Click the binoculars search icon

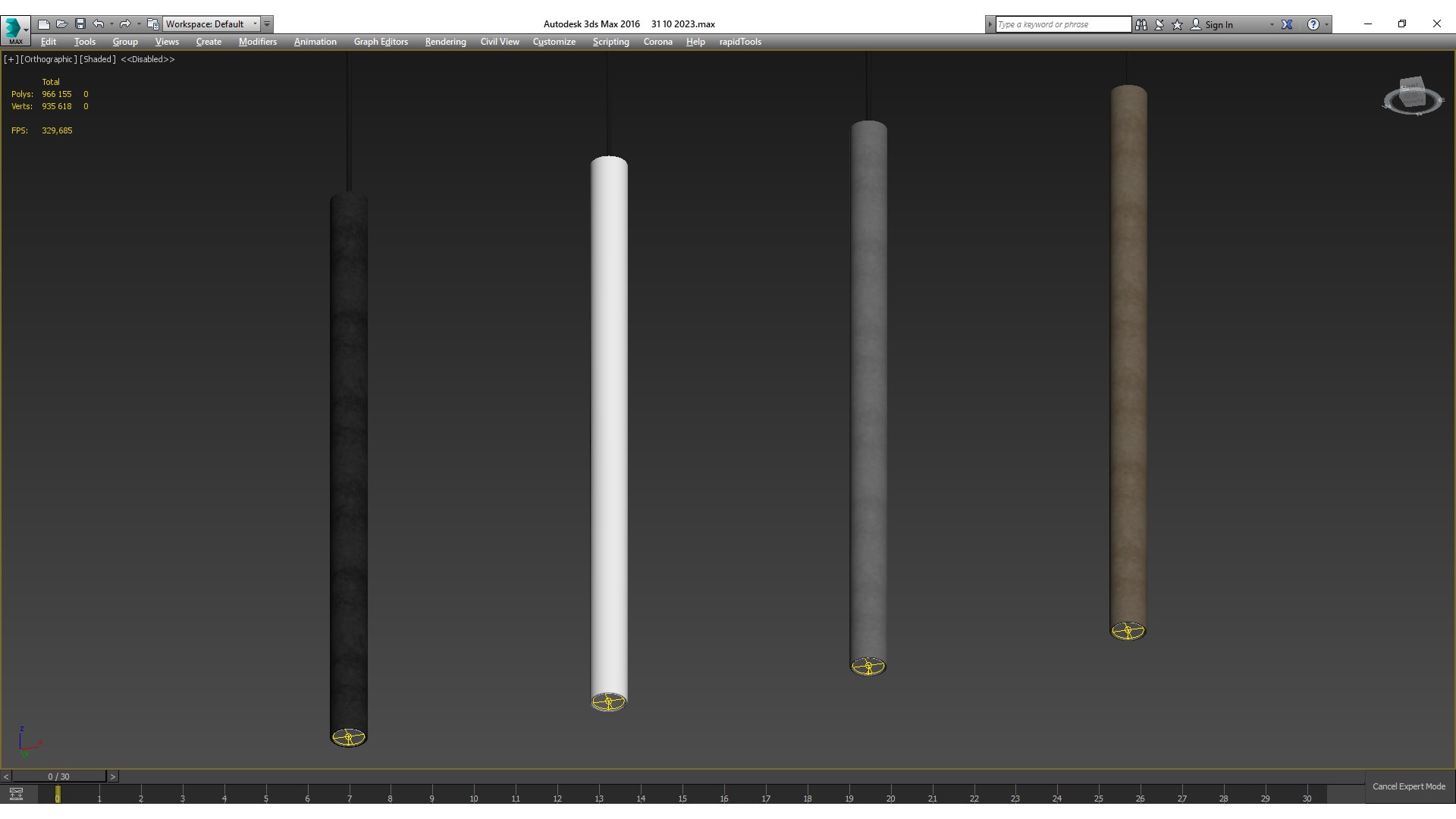point(1141,24)
